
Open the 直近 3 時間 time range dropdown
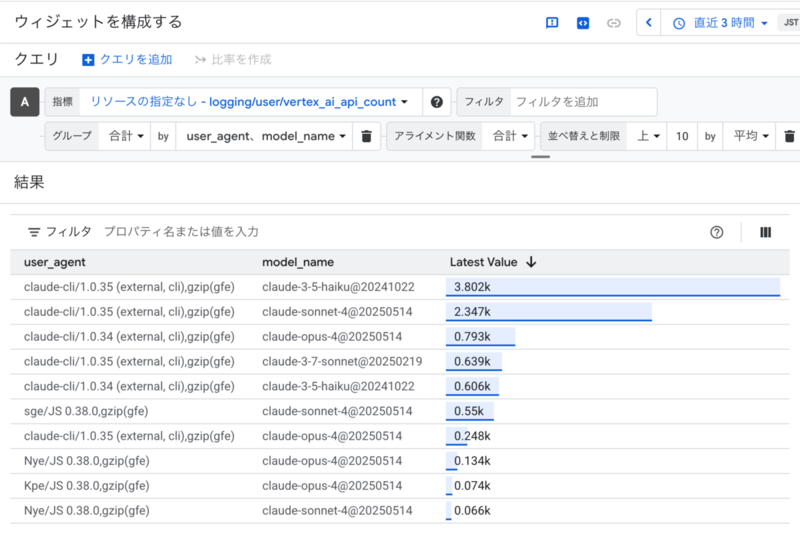[720, 23]
